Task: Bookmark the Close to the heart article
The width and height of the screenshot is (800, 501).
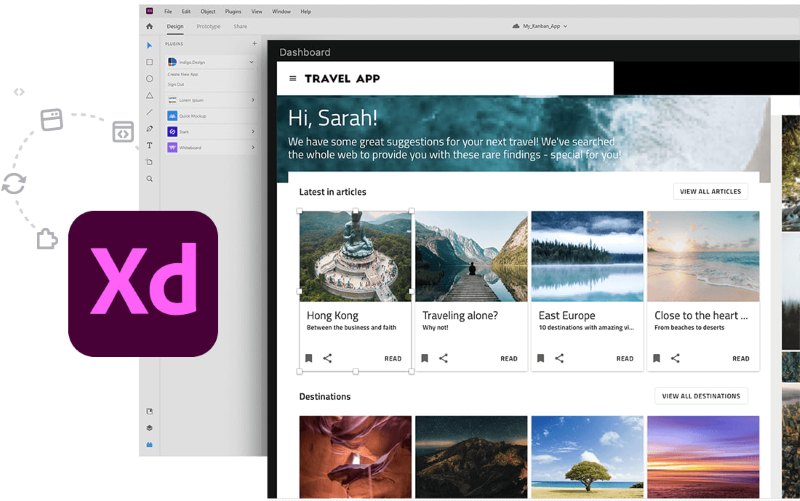Action: pyautogui.click(x=657, y=358)
